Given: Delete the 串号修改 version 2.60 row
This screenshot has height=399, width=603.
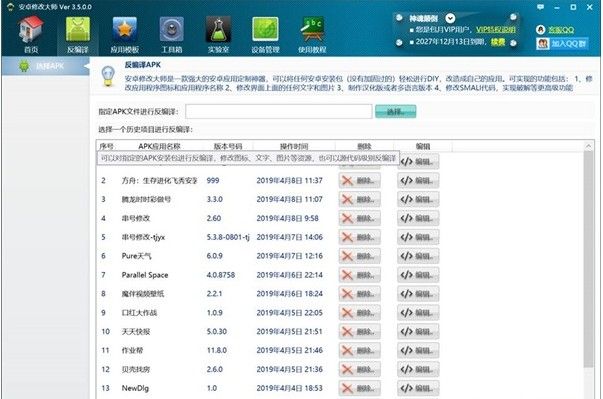Looking at the screenshot, I should click(360, 218).
